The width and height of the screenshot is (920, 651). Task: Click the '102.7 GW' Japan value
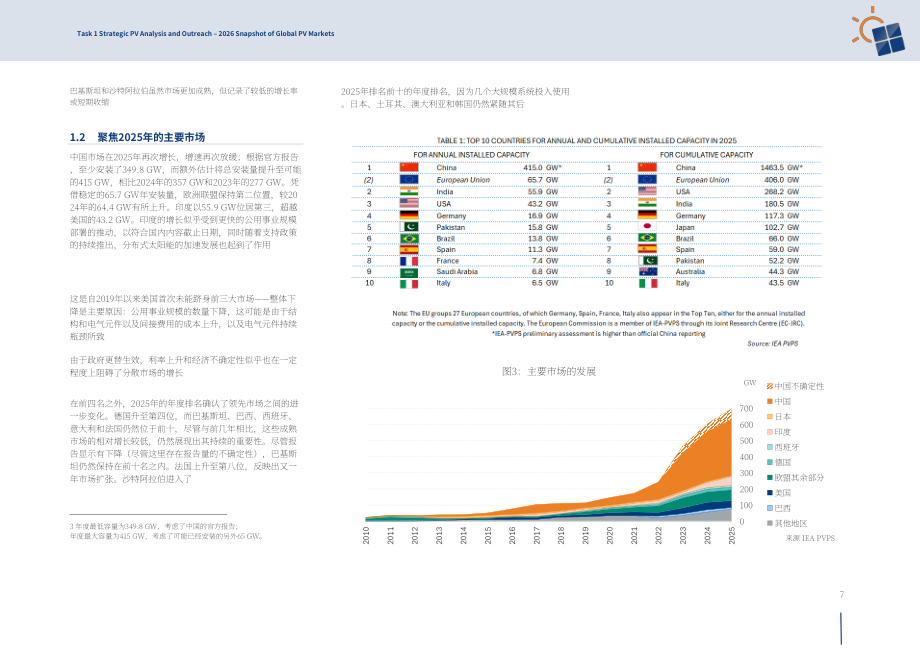pos(782,228)
